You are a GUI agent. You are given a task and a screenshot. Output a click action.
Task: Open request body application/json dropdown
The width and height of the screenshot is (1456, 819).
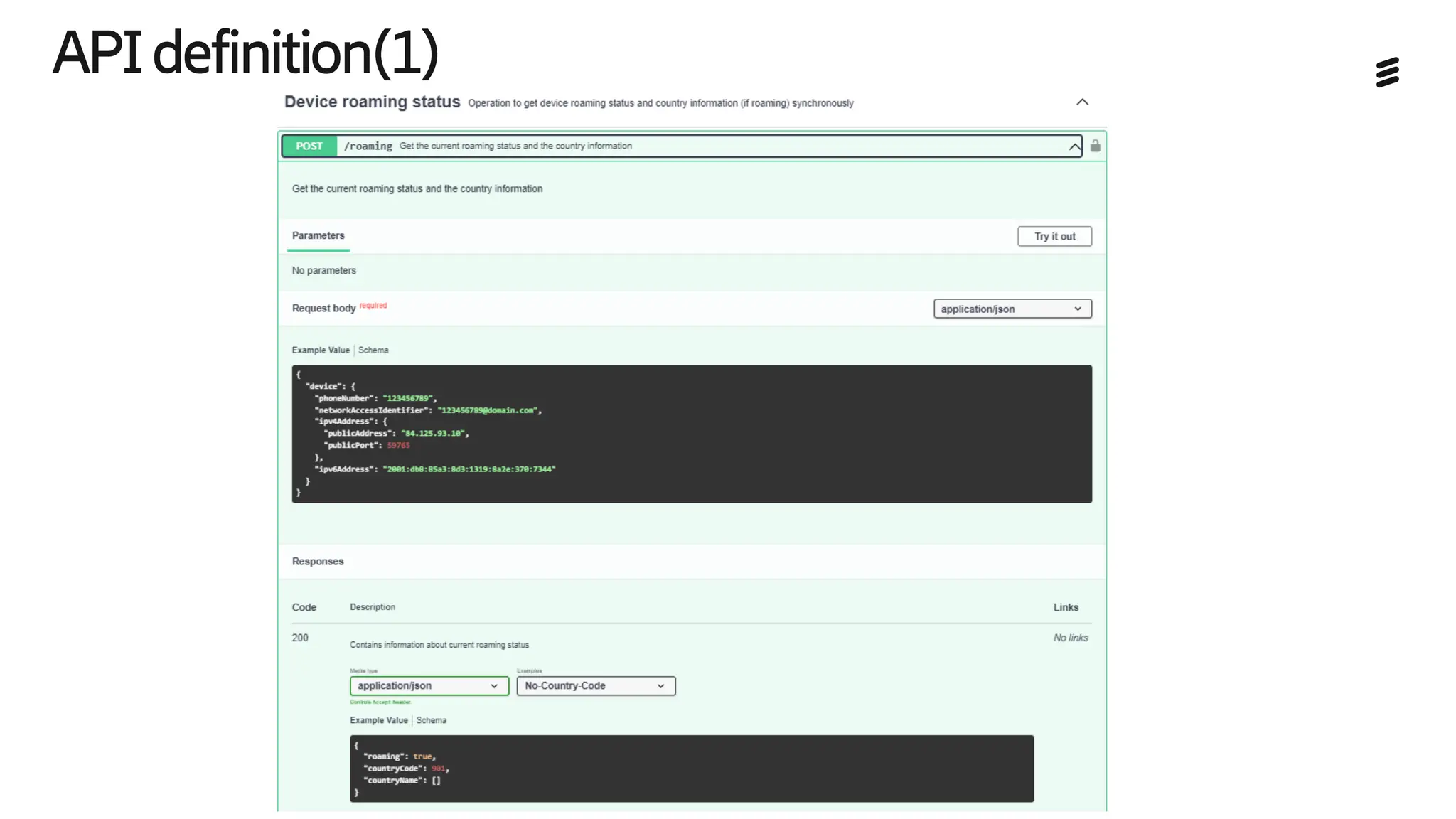point(1012,309)
